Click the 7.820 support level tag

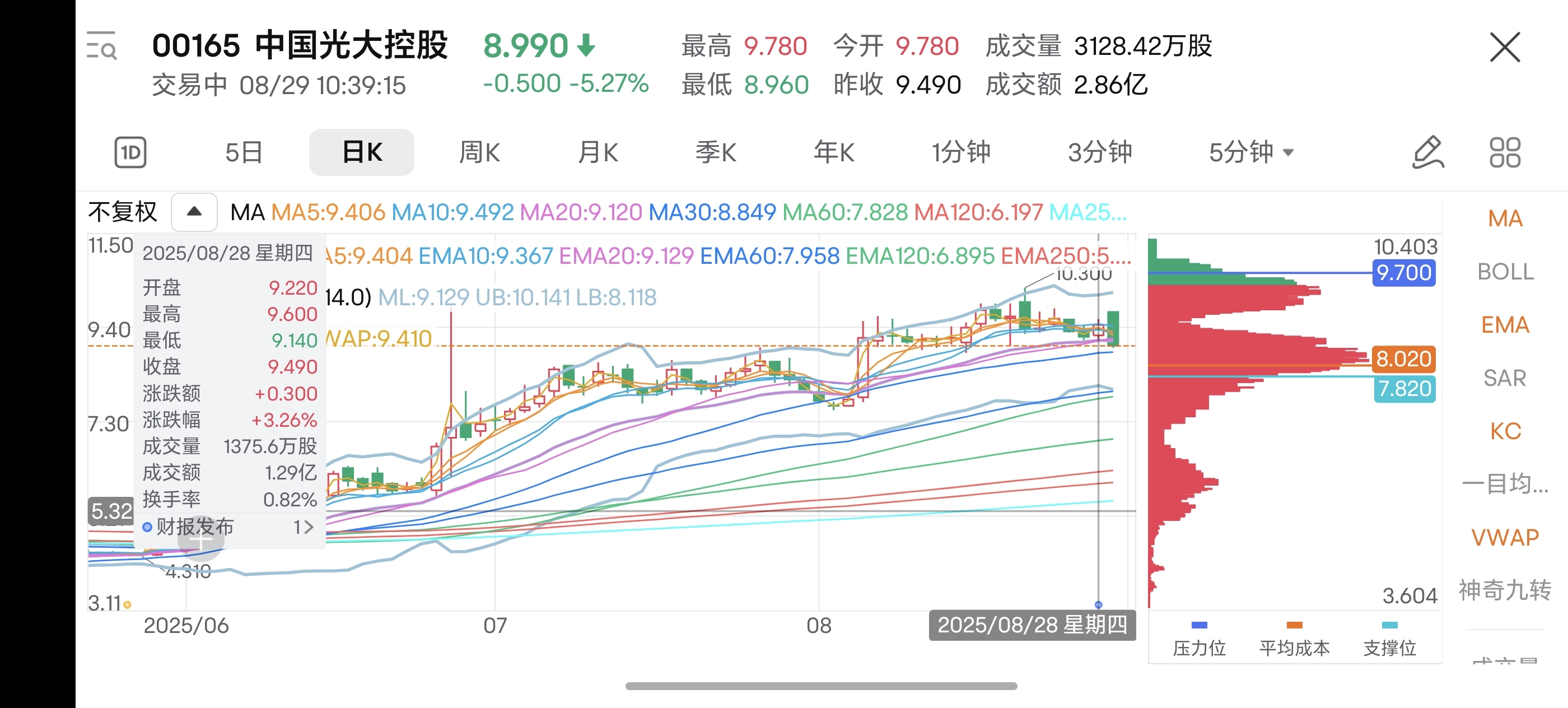tap(1404, 388)
